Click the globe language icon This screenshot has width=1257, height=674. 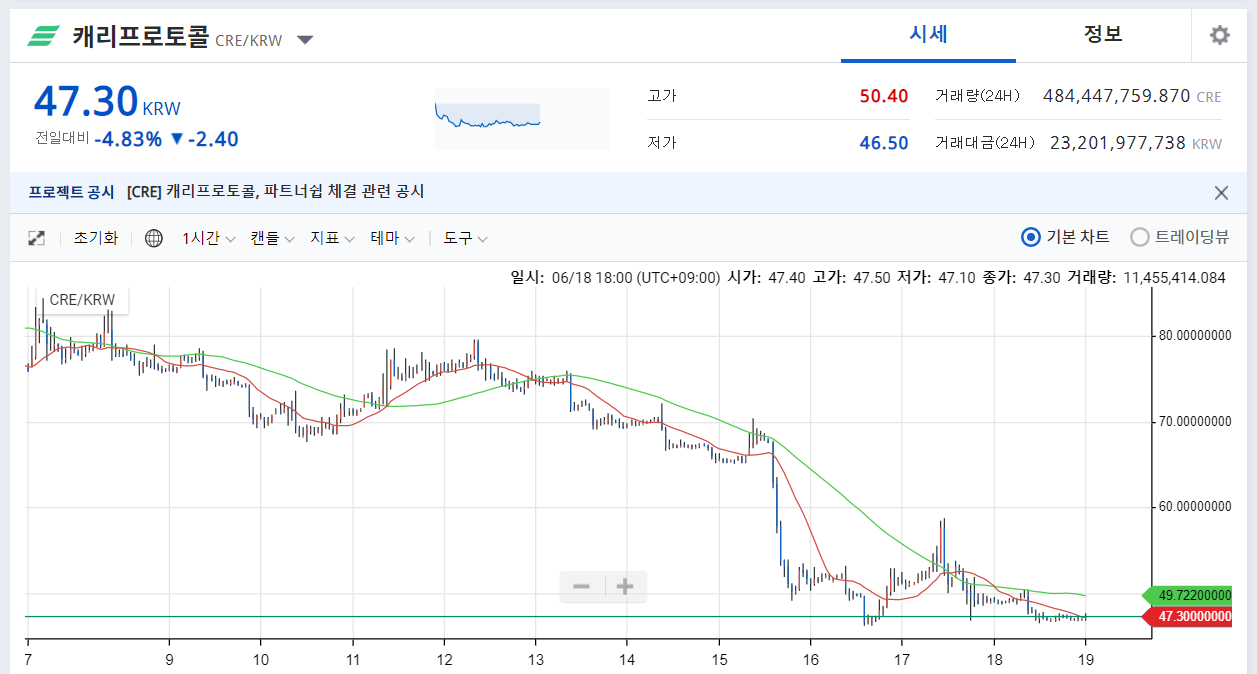(x=153, y=238)
